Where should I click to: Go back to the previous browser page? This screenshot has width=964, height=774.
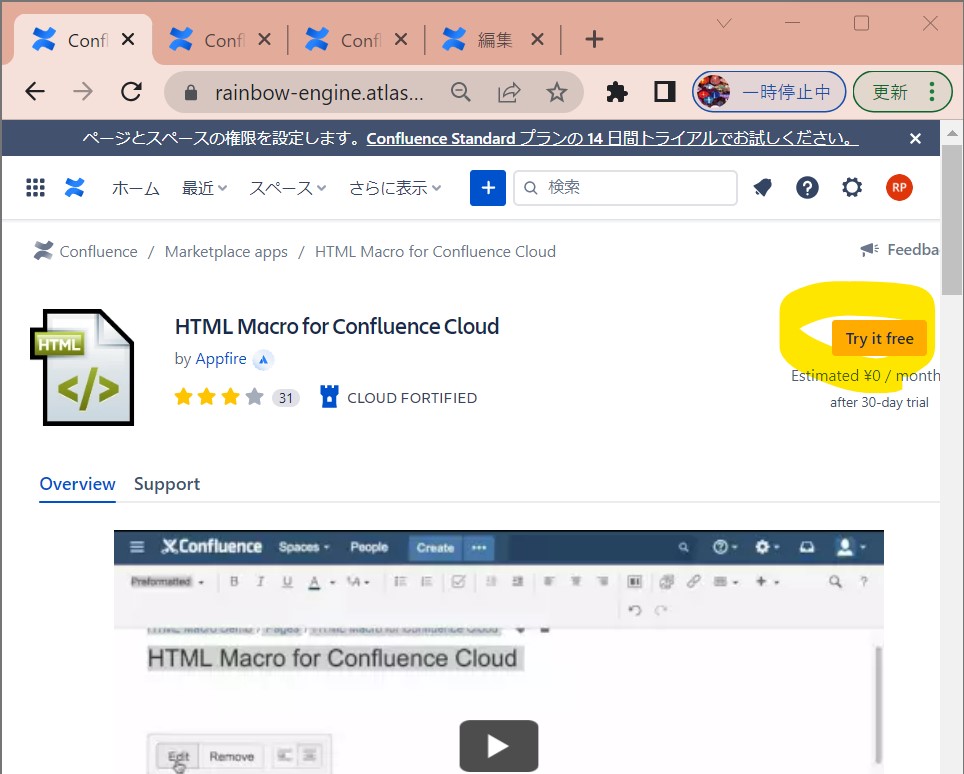[x=35, y=92]
